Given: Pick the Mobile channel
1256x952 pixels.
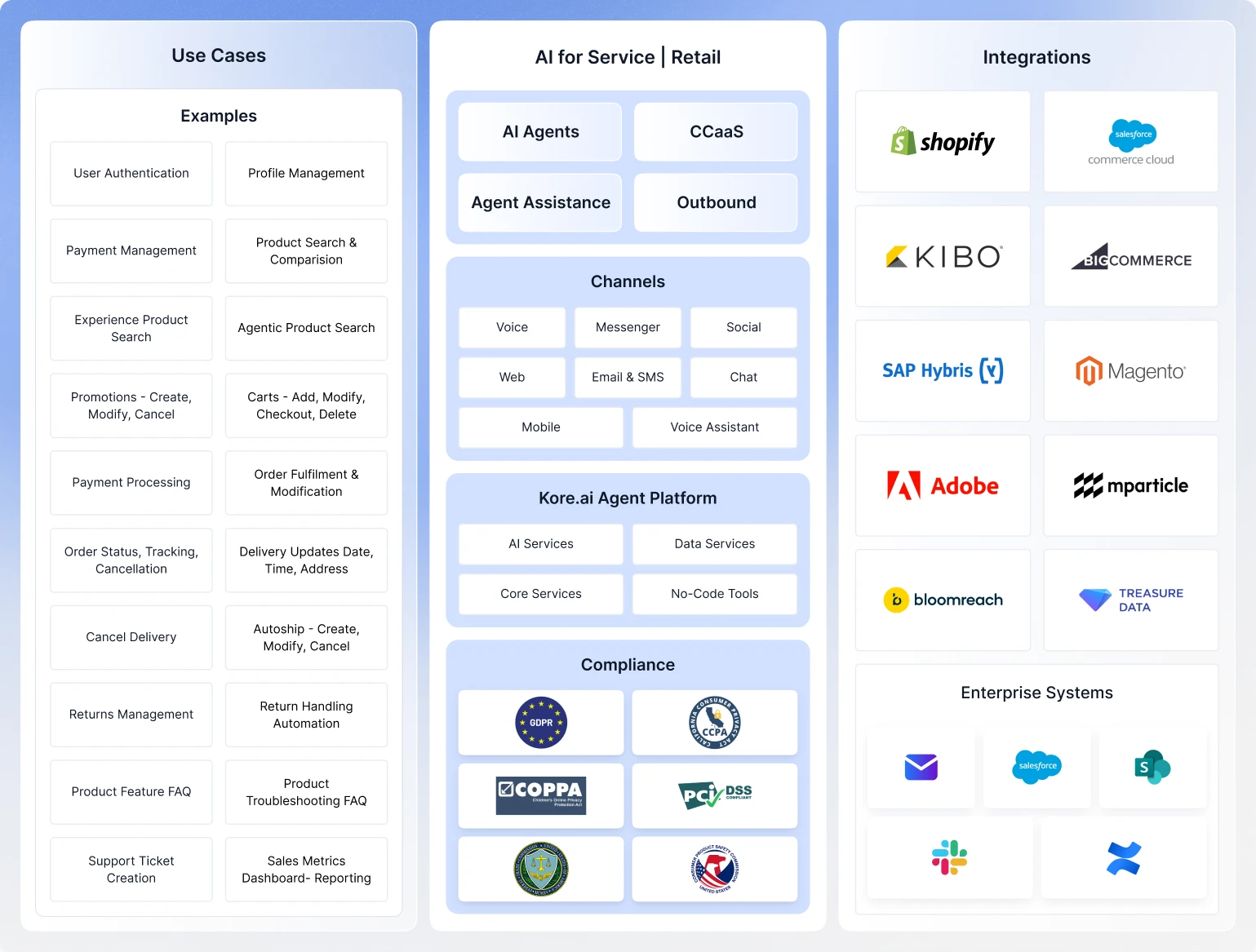Looking at the screenshot, I should pyautogui.click(x=541, y=427).
